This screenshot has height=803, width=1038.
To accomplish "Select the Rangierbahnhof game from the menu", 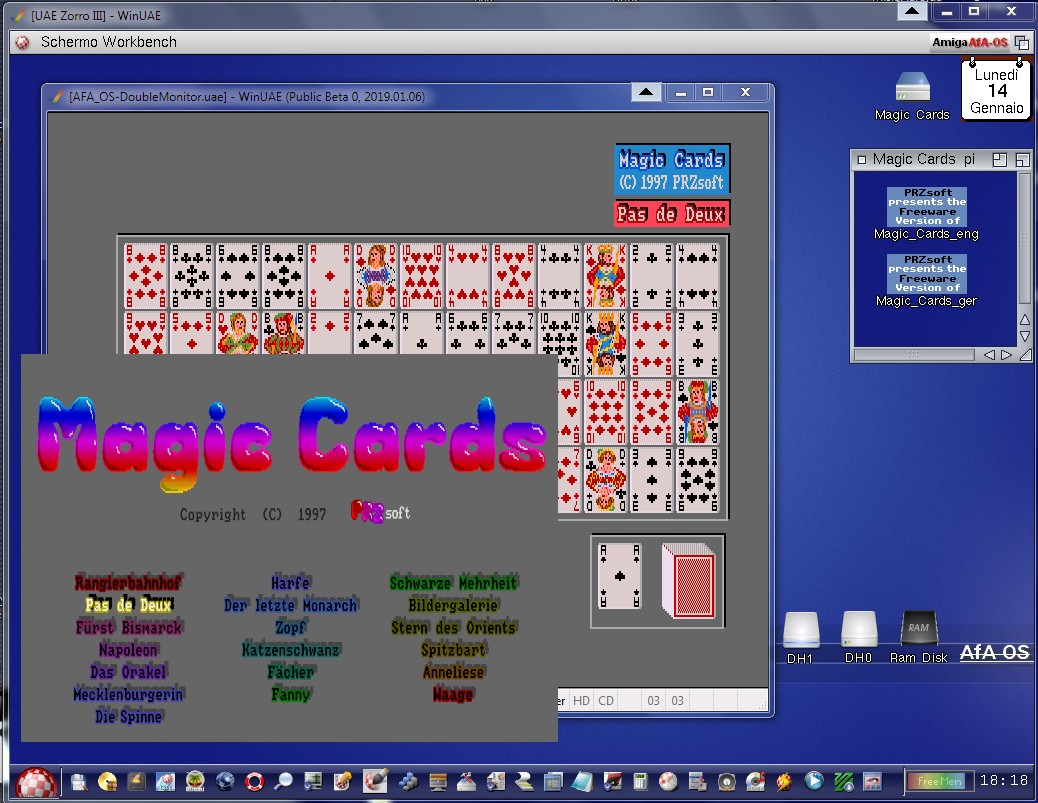I will click(128, 582).
